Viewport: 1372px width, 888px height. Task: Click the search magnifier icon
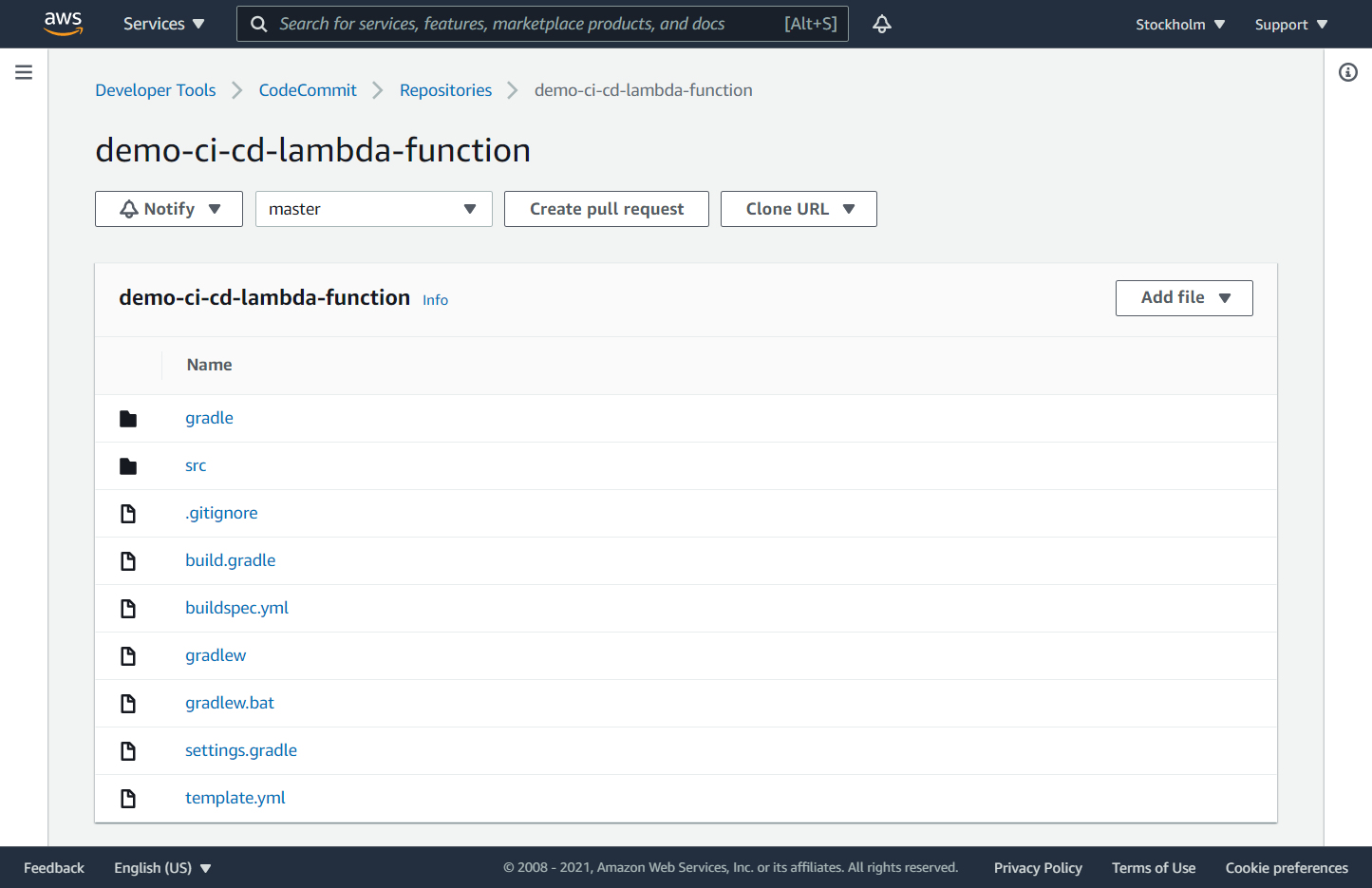pyautogui.click(x=258, y=24)
